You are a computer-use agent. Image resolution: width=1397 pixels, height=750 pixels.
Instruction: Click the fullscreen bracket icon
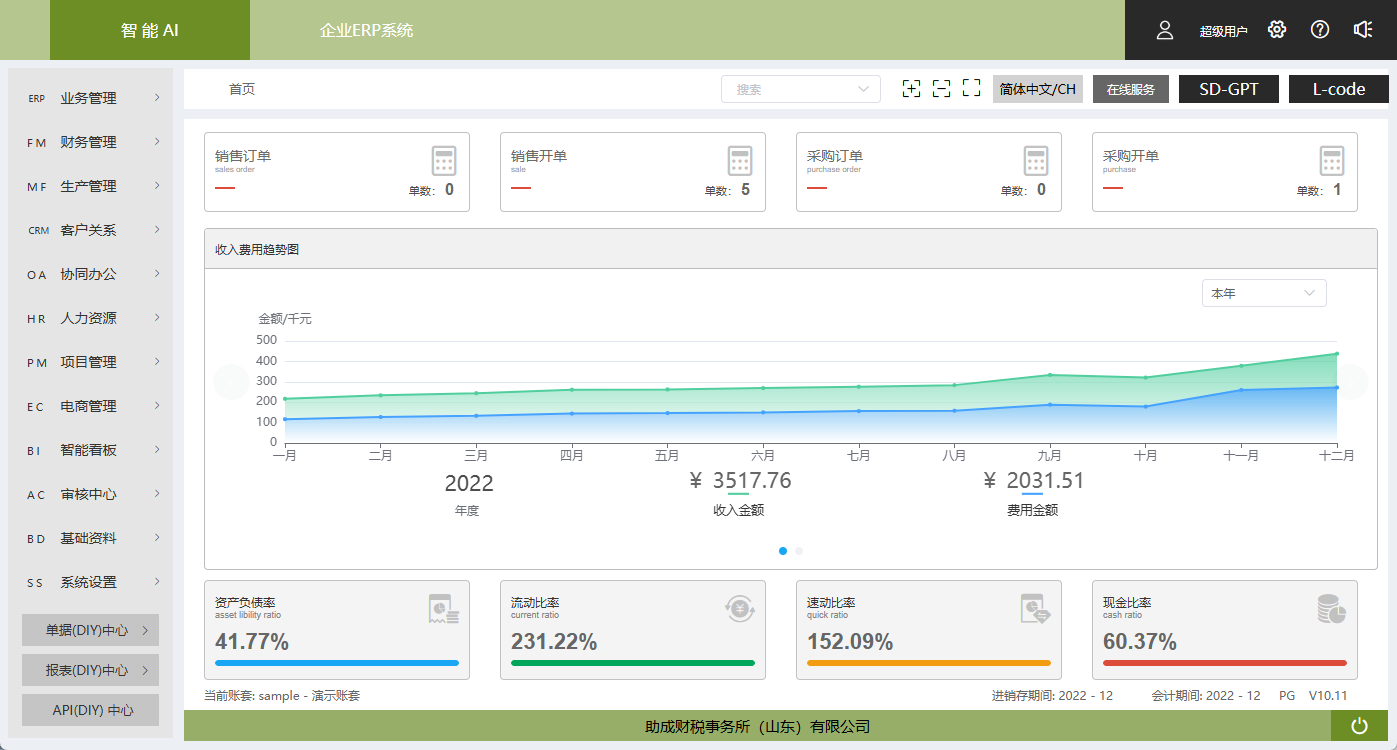[971, 89]
